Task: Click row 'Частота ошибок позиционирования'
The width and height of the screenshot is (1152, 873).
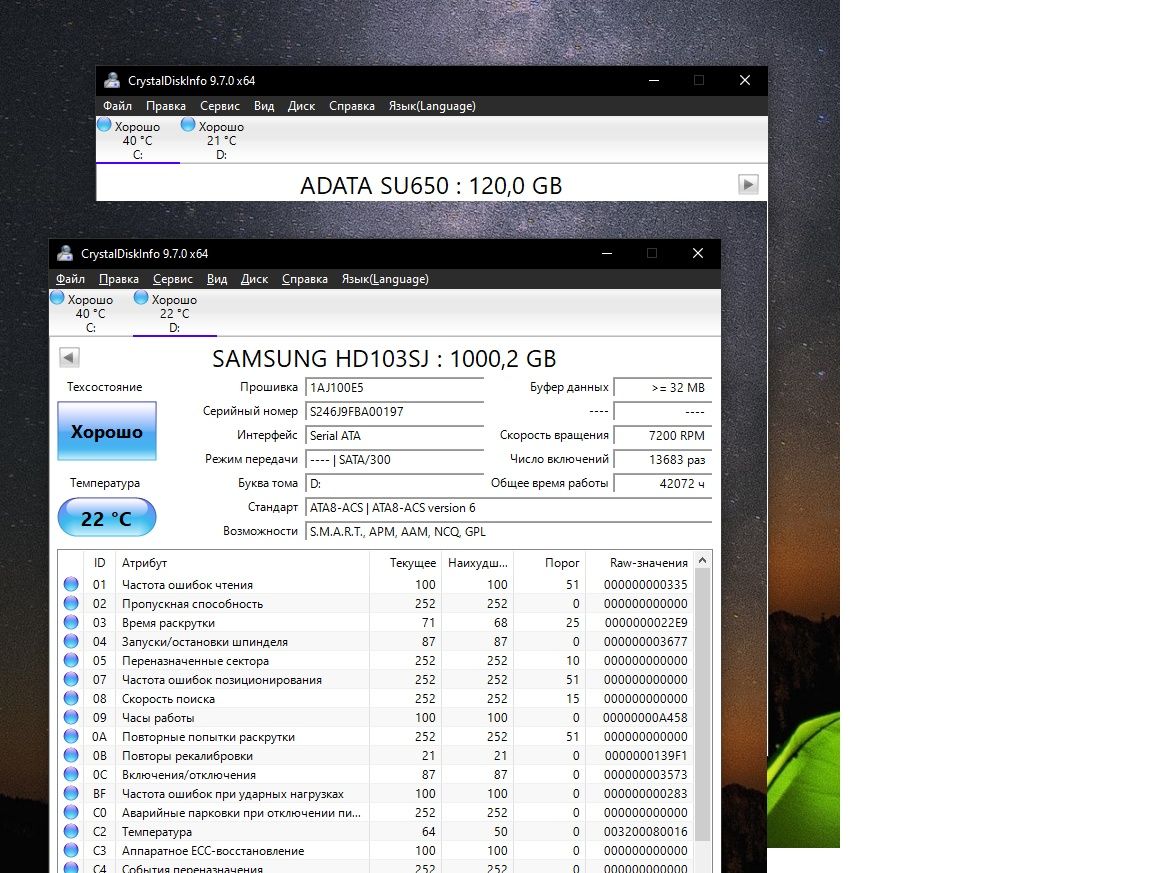Action: click(x=375, y=680)
